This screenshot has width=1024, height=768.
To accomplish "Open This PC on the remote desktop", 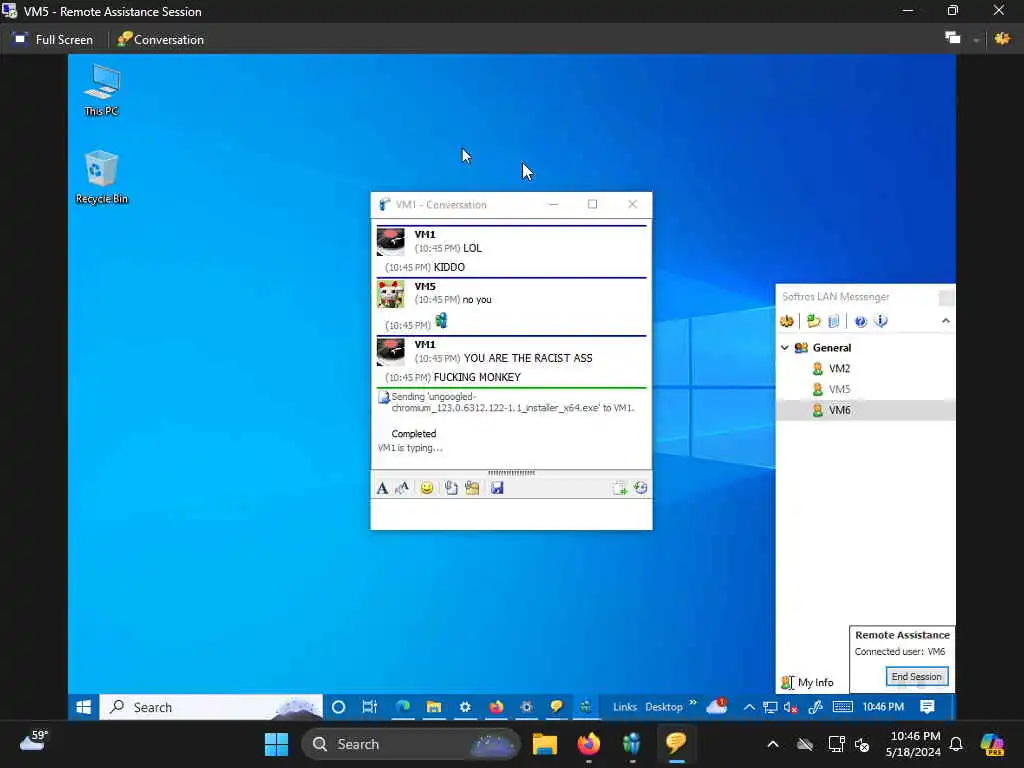I will pos(102,90).
